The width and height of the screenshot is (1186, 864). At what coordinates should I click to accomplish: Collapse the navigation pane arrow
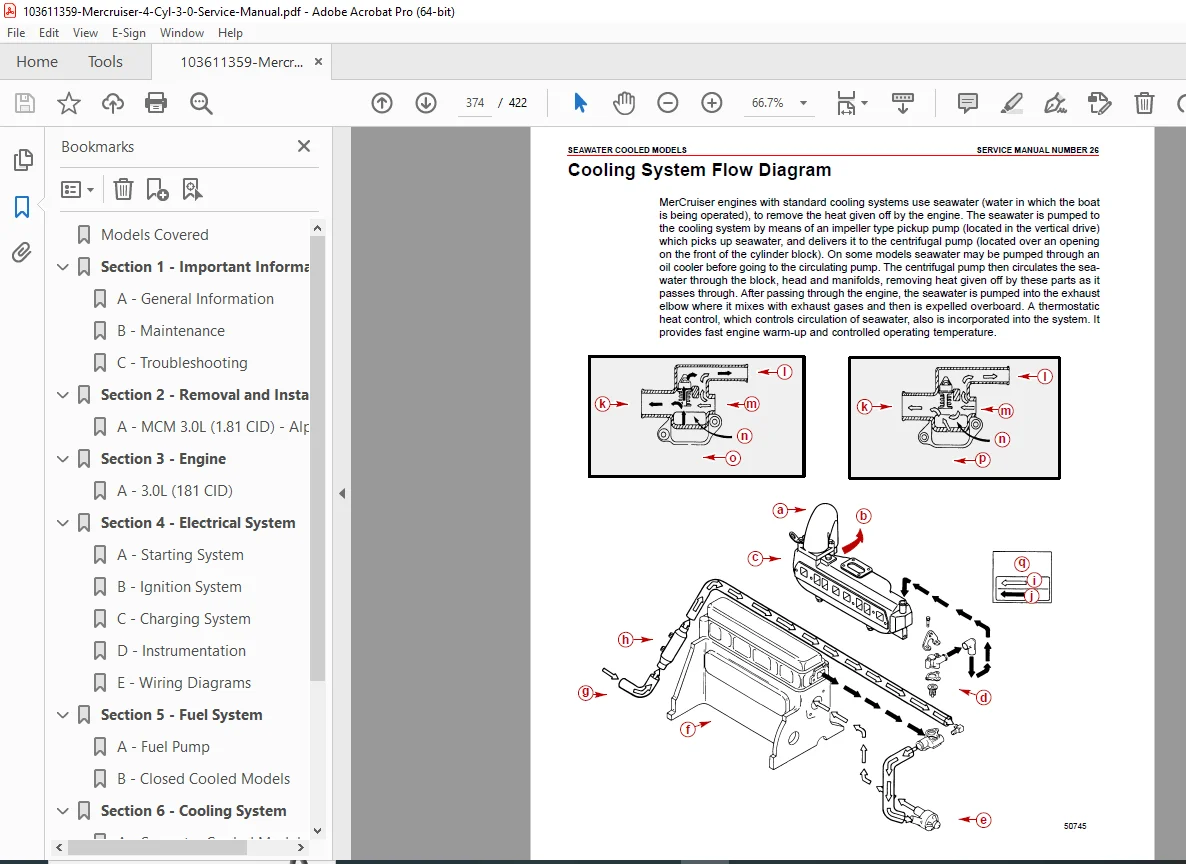[342, 493]
